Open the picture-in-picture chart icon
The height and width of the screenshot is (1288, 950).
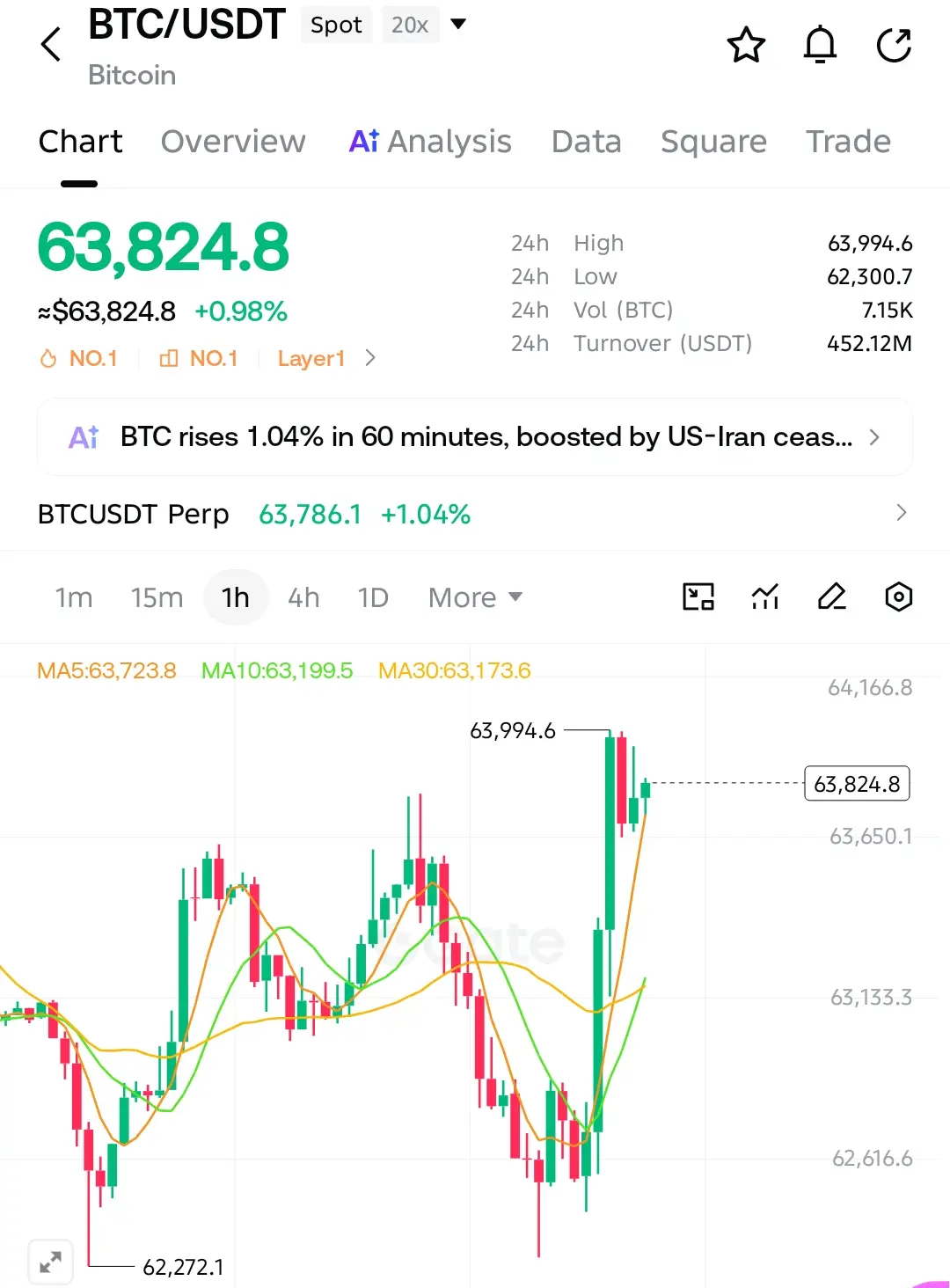coord(698,596)
